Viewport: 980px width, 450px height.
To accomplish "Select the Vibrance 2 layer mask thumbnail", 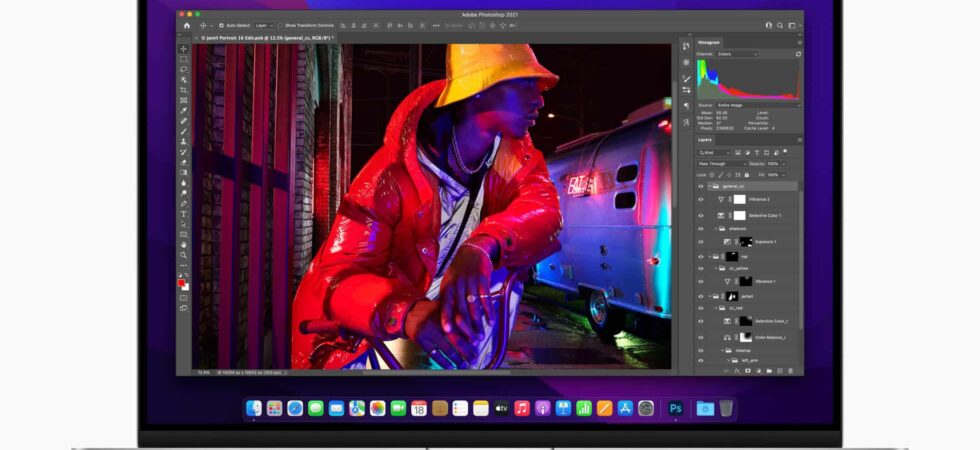I will [x=739, y=199].
